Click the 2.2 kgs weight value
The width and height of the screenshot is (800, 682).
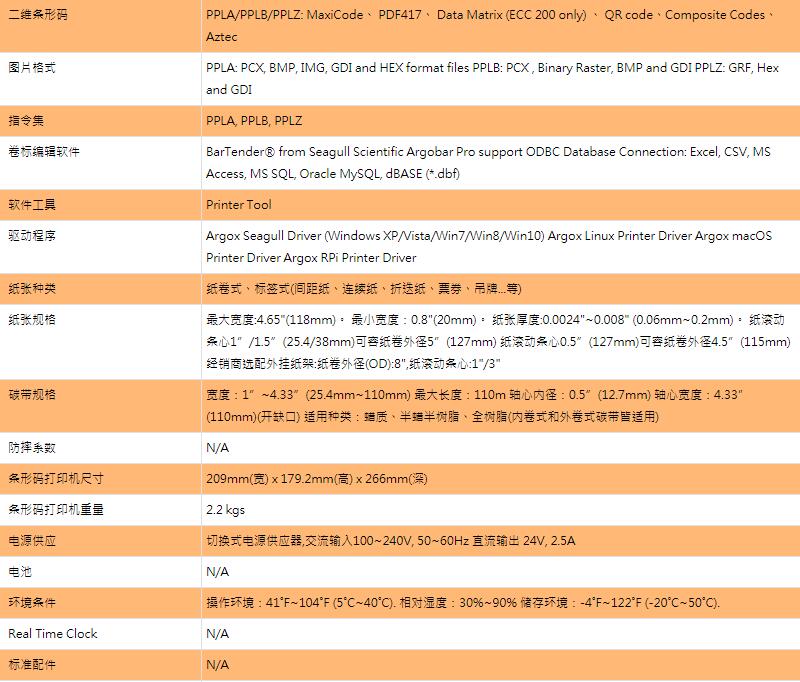pyautogui.click(x=225, y=509)
